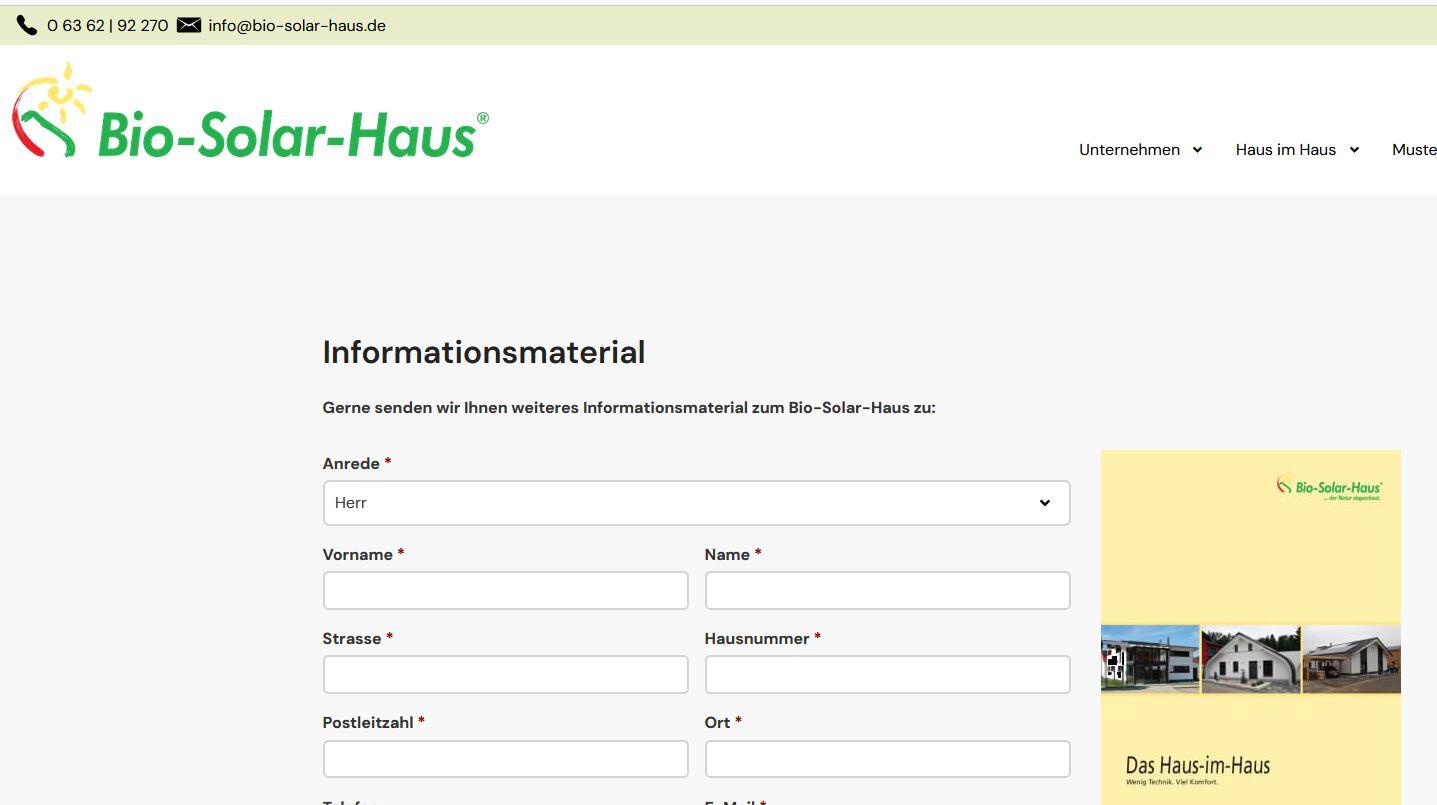Open the Anrede dropdown showing Herr
This screenshot has height=805, width=1437.
pos(696,503)
